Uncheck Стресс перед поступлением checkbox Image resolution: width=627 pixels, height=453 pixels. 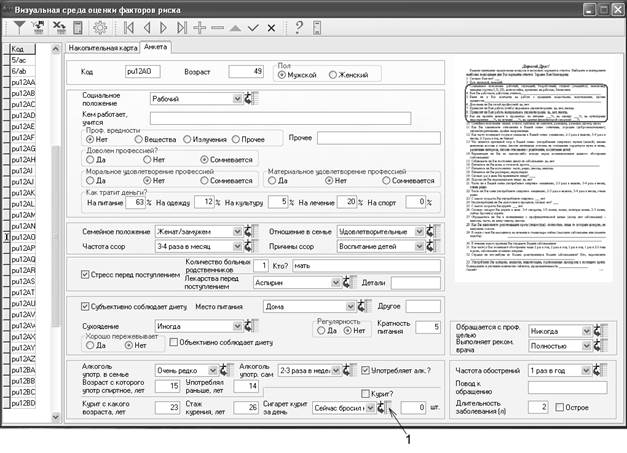[x=84, y=274]
